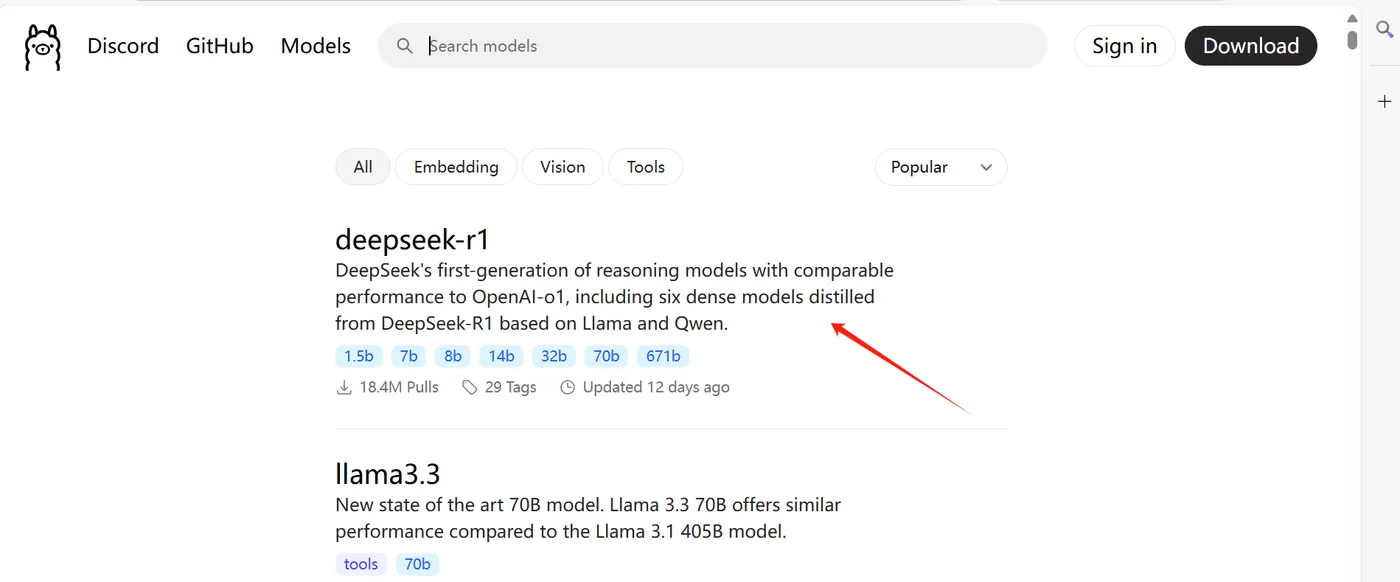Open the Popular sort dropdown

pos(941,167)
